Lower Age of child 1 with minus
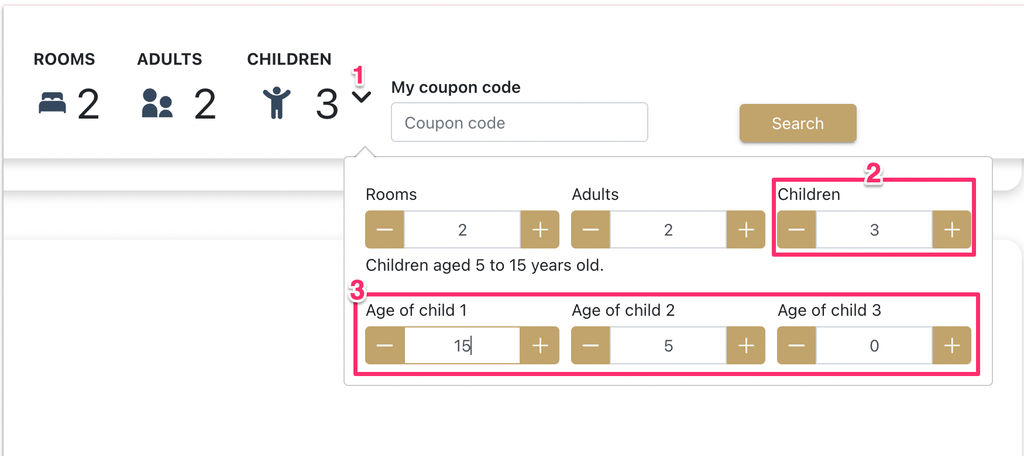The image size is (1024, 456). (385, 345)
